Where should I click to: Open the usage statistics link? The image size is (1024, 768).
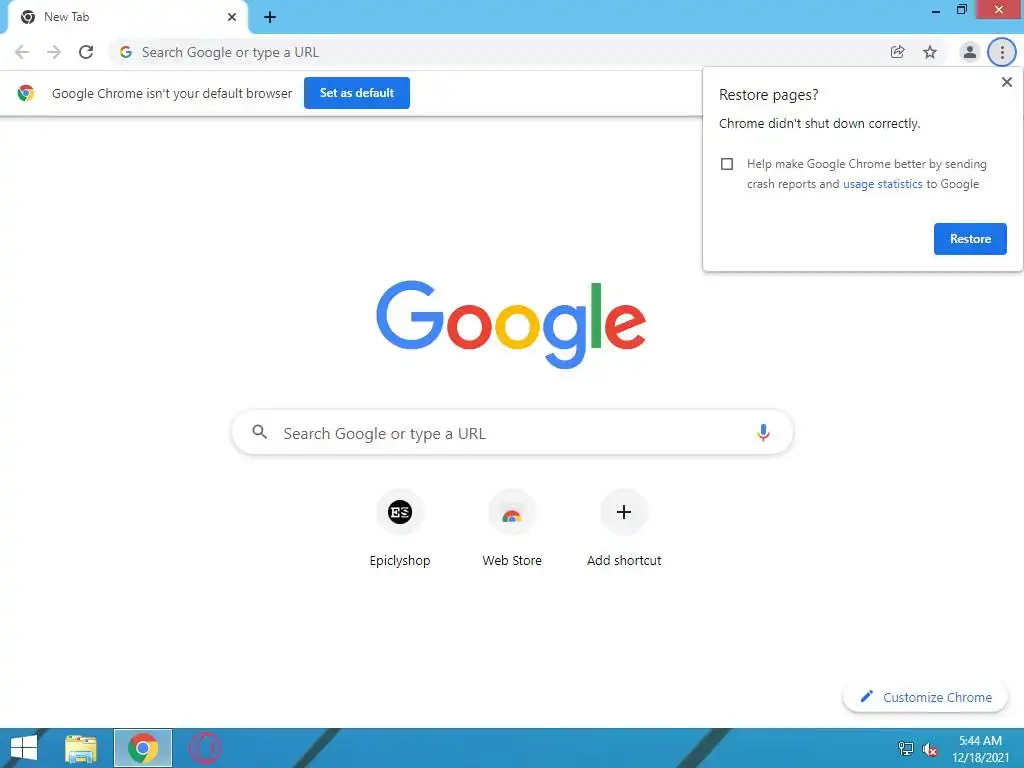[882, 184]
